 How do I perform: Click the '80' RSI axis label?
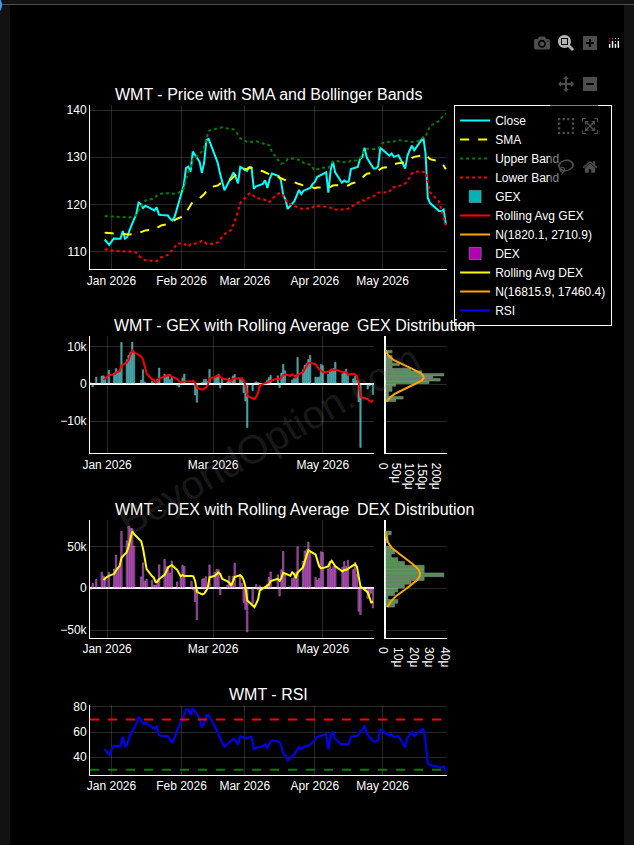(x=80, y=707)
